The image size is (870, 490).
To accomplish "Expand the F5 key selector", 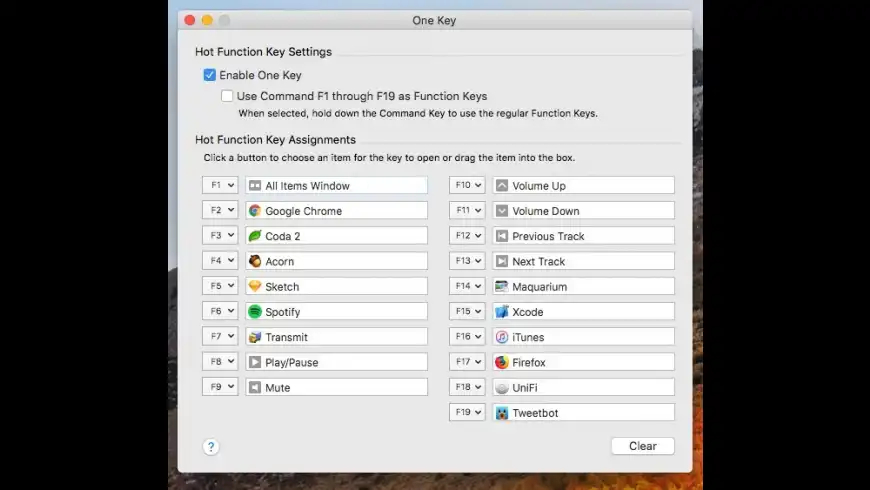I will [x=220, y=287].
